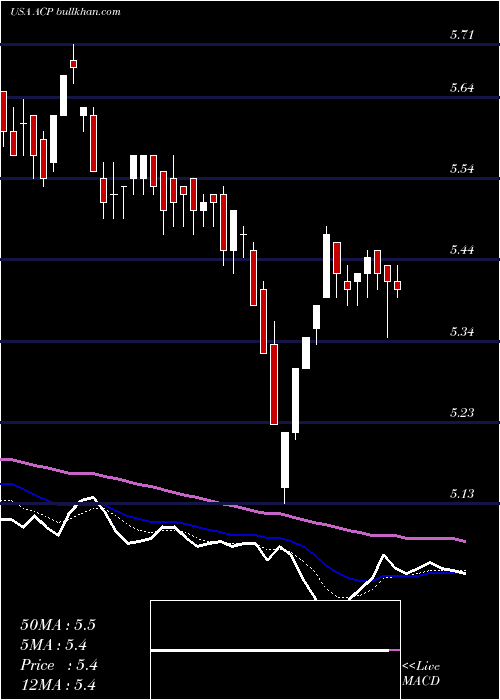The width and height of the screenshot is (500, 700).
Task: Click the long red candle dropping to 5.23
Action: coord(274,384)
